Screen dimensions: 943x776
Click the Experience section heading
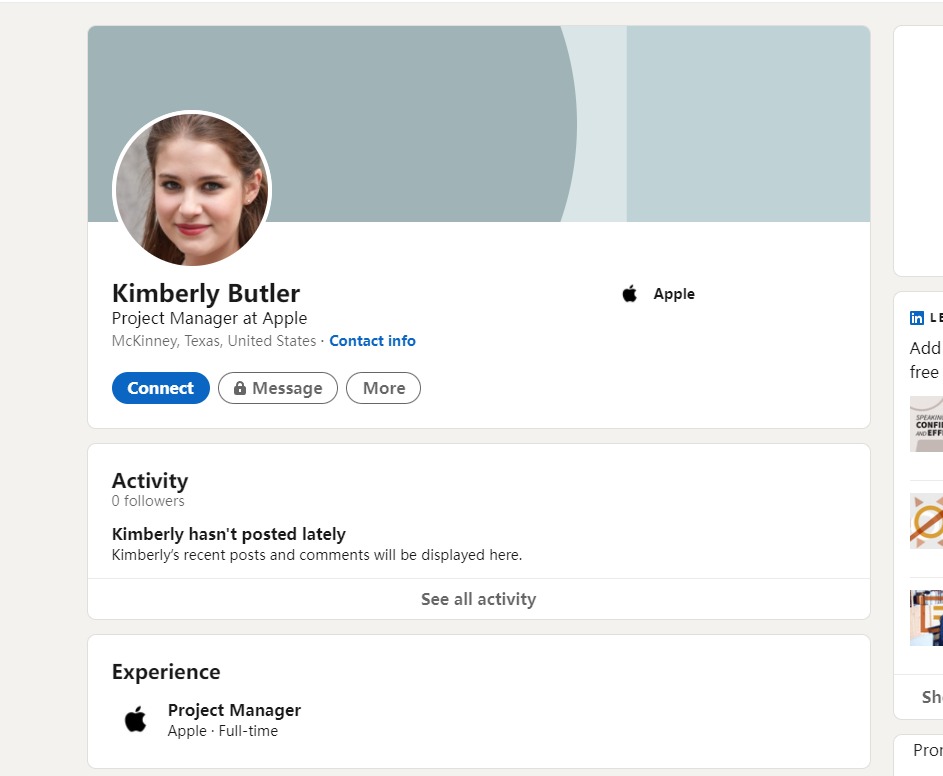click(166, 672)
